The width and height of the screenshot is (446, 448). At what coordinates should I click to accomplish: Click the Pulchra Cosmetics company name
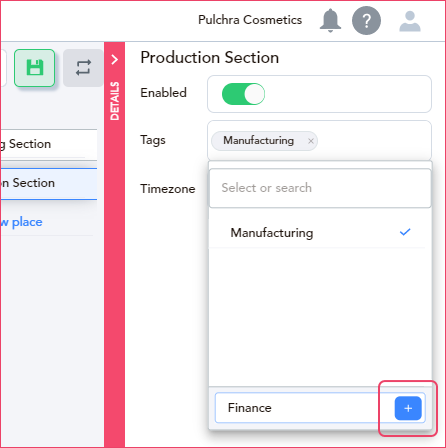[250, 20]
